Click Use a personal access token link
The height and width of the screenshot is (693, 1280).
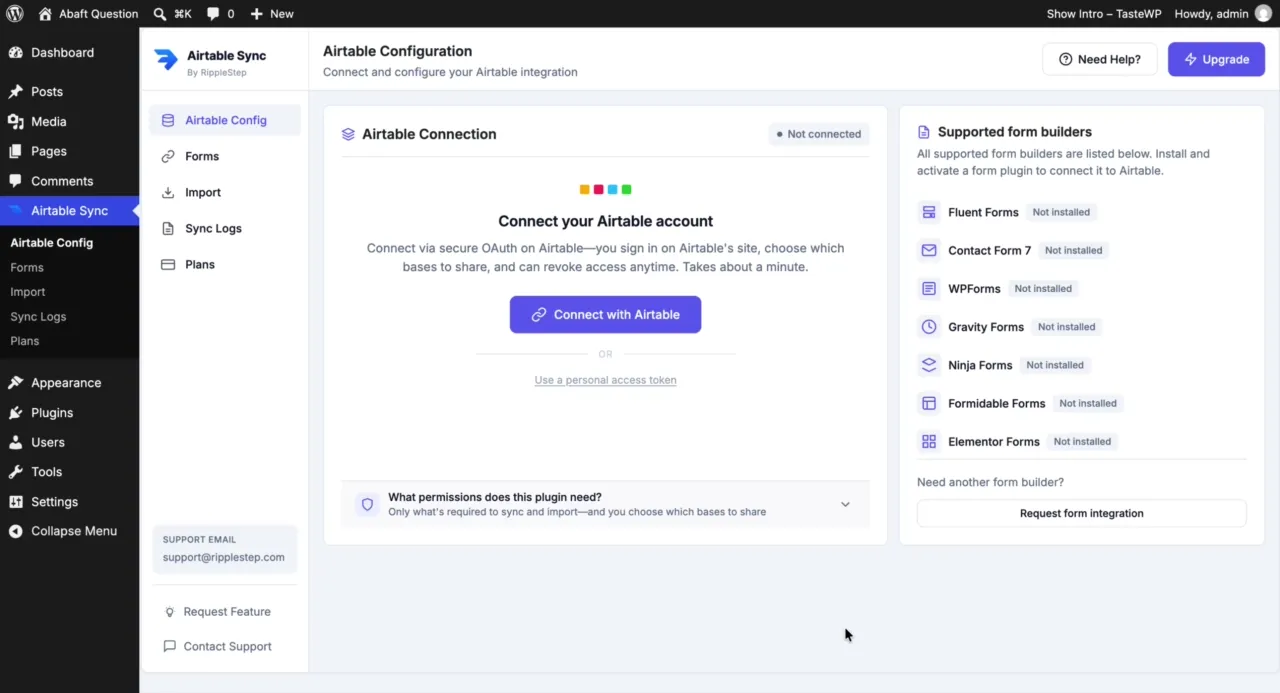tap(605, 380)
